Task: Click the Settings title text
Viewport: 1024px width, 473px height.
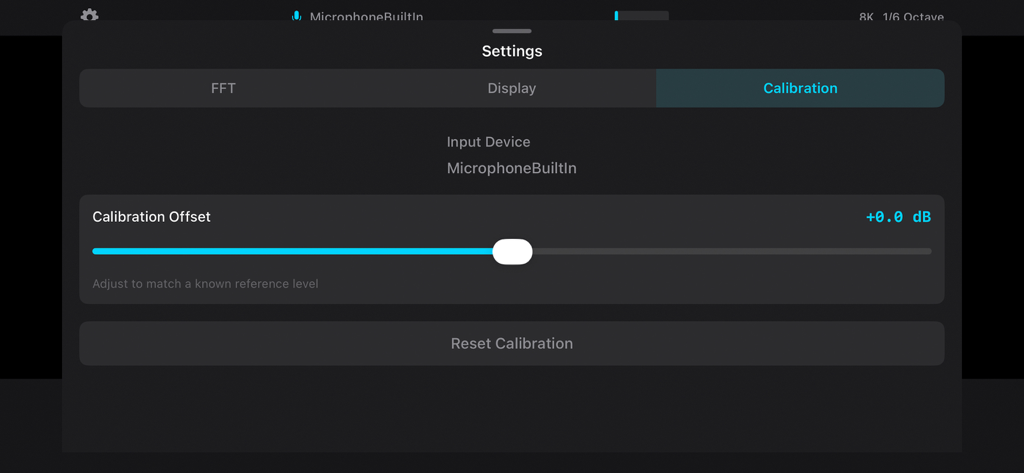Action: click(512, 51)
